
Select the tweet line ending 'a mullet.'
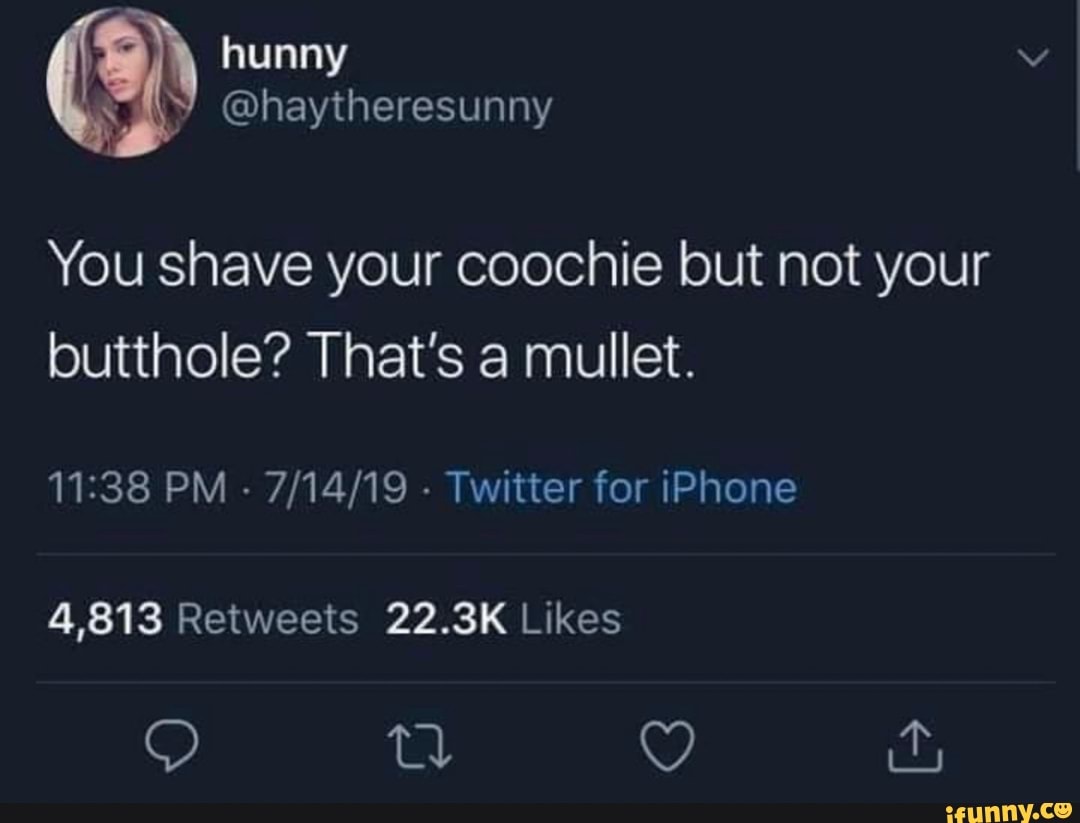[x=372, y=359]
